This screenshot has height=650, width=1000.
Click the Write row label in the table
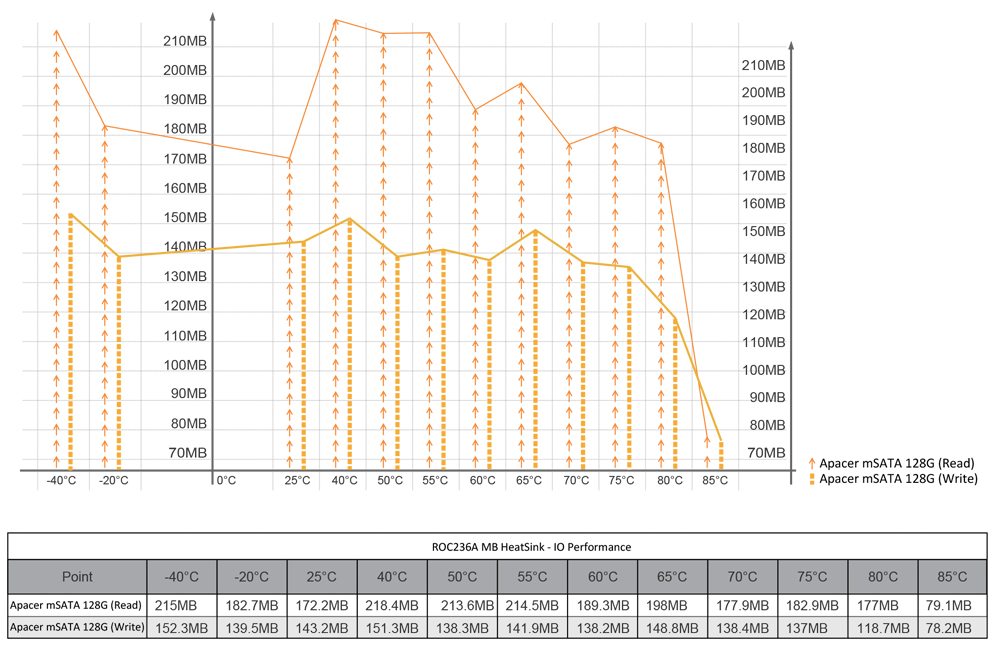(x=77, y=627)
